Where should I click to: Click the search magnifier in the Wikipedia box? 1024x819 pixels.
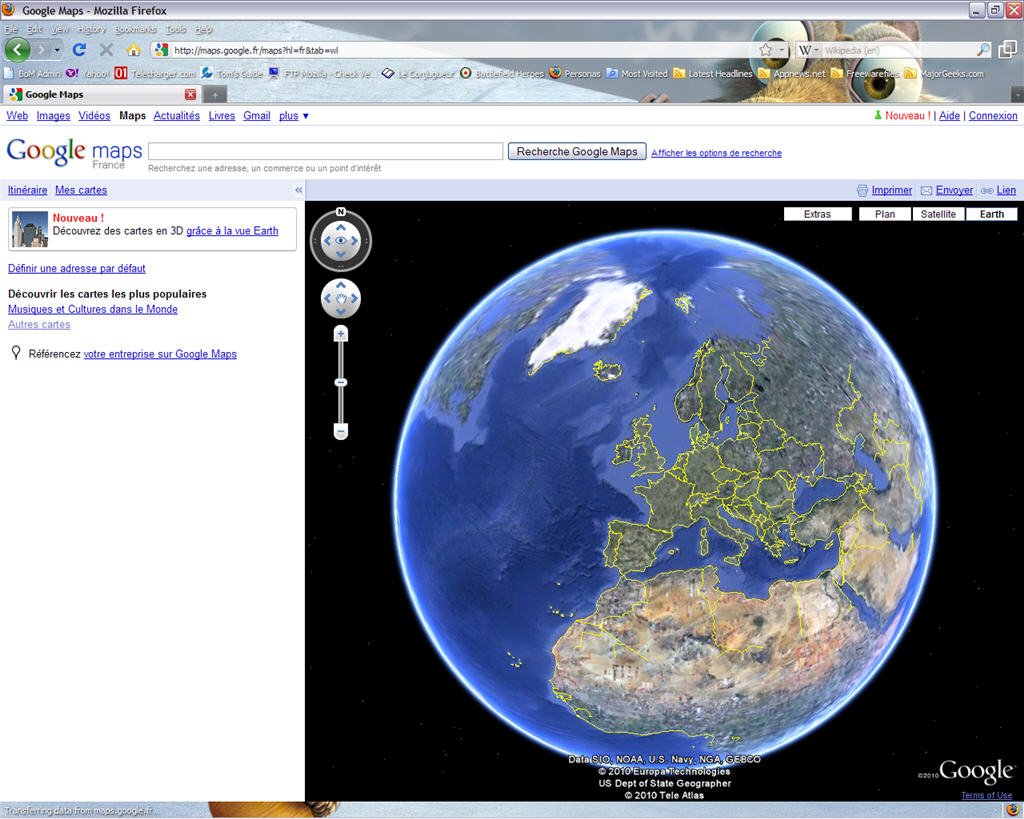(983, 50)
